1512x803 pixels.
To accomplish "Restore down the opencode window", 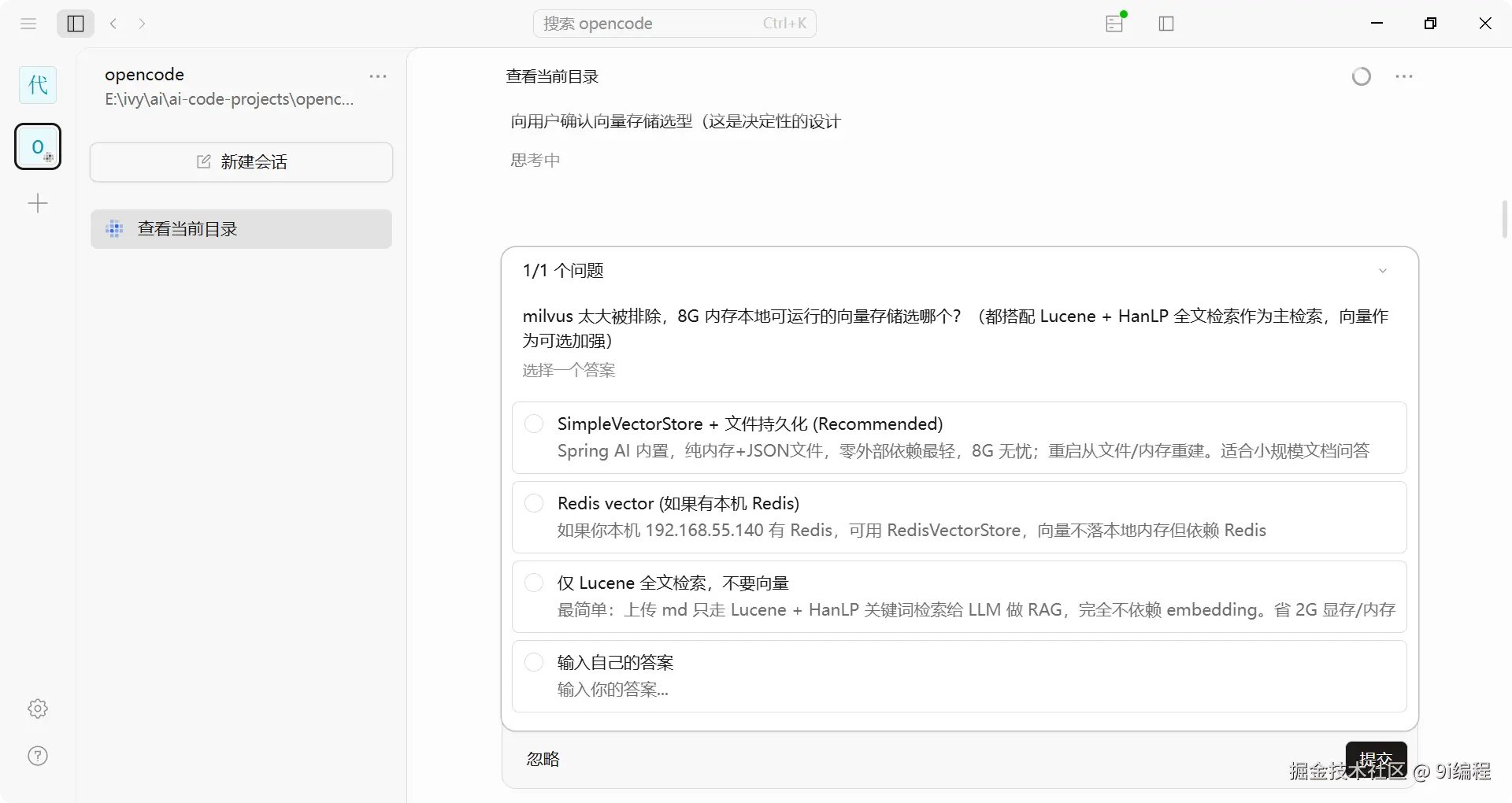I will click(x=1431, y=24).
